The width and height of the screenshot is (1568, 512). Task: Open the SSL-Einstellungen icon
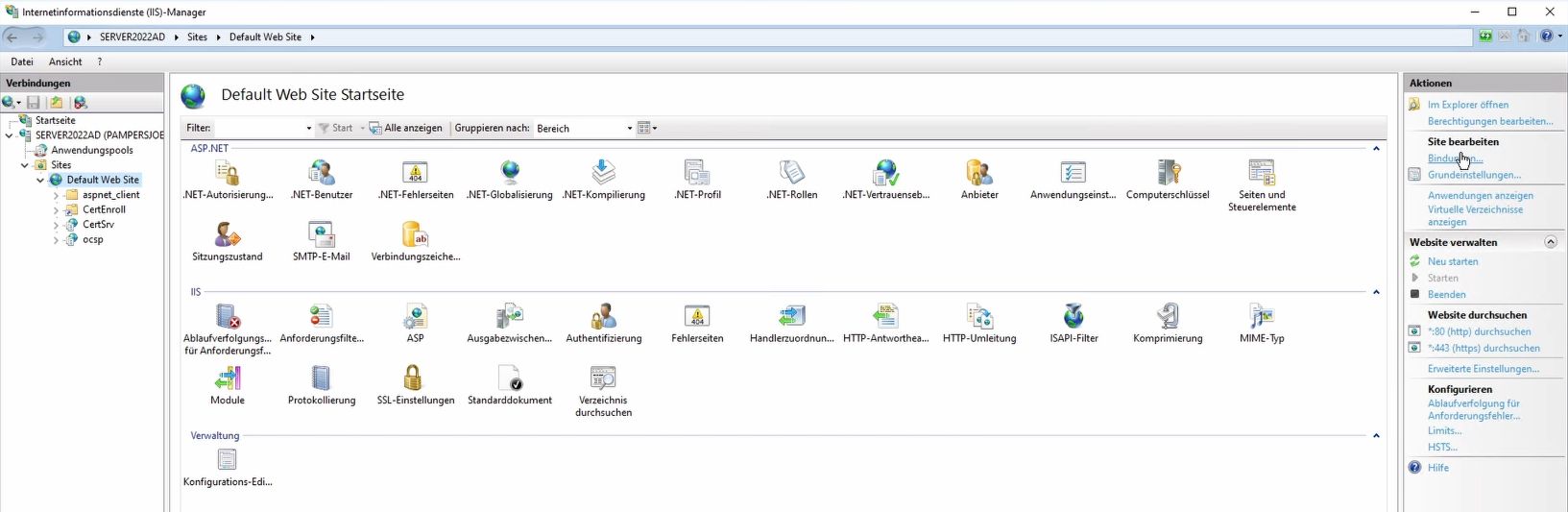pos(415,378)
